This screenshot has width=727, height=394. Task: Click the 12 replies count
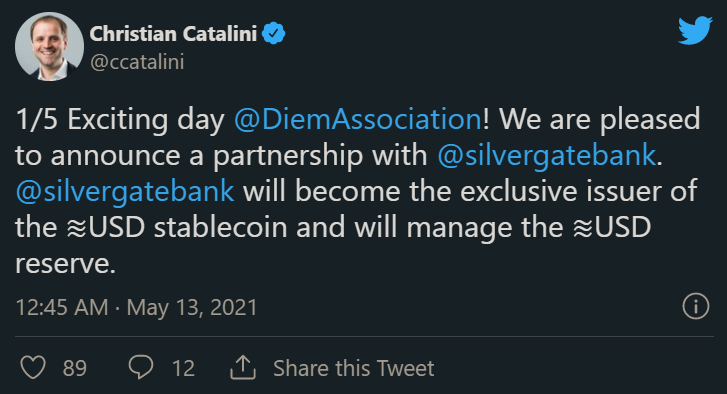tap(183, 369)
